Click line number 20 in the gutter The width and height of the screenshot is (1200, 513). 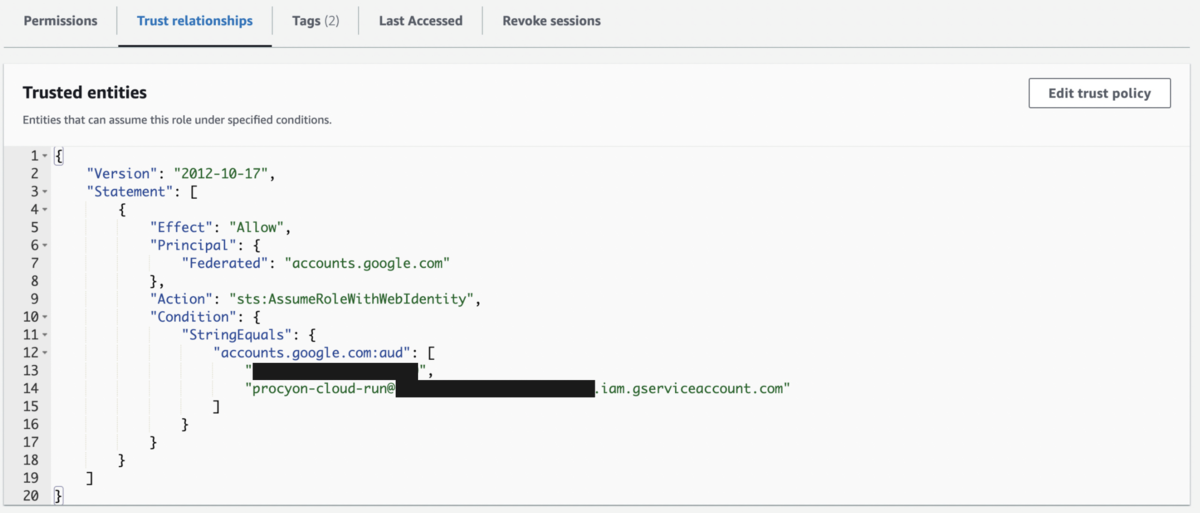click(x=29, y=497)
